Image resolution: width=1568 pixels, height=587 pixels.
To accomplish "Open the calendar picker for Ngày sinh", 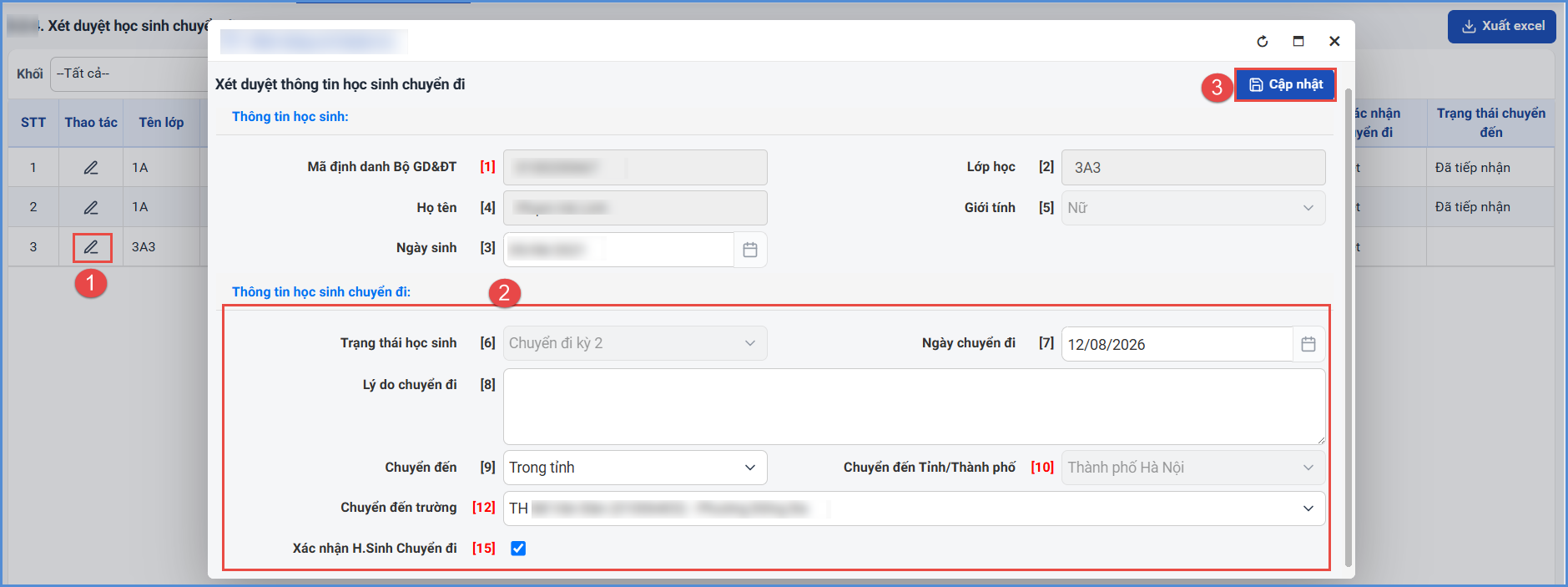I will point(750,250).
